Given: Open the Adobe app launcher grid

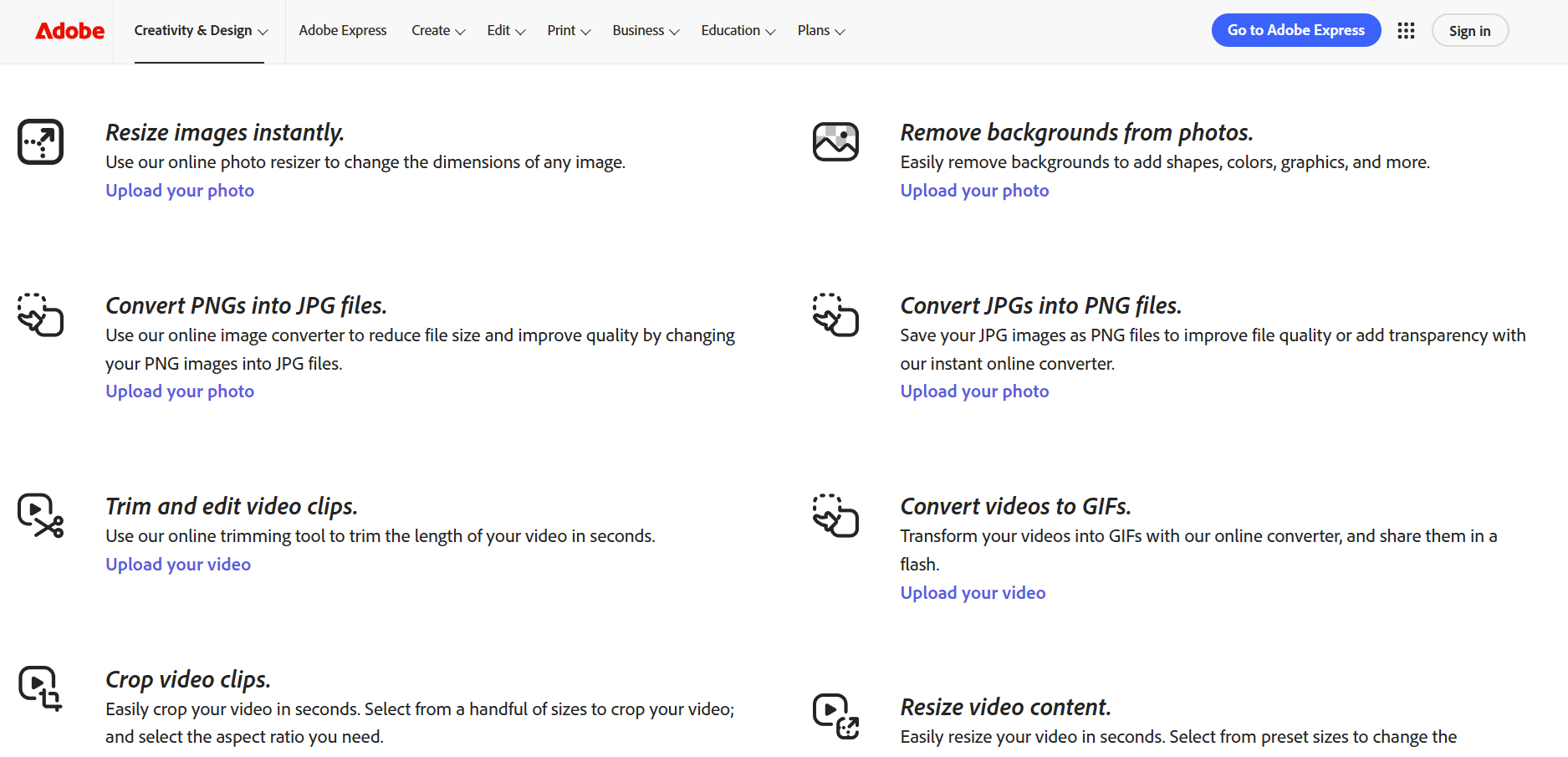Looking at the screenshot, I should point(1406,30).
